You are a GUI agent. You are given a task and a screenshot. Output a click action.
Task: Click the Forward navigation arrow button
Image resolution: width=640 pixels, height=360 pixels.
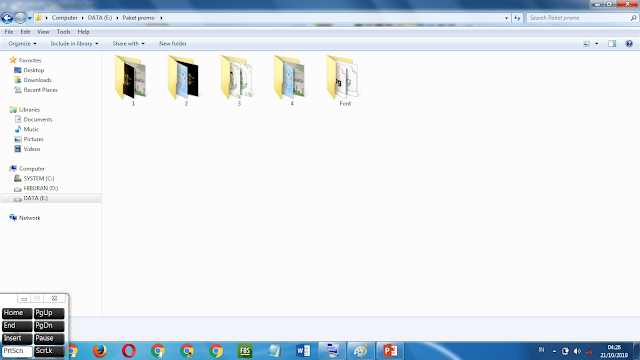pyautogui.click(x=20, y=18)
